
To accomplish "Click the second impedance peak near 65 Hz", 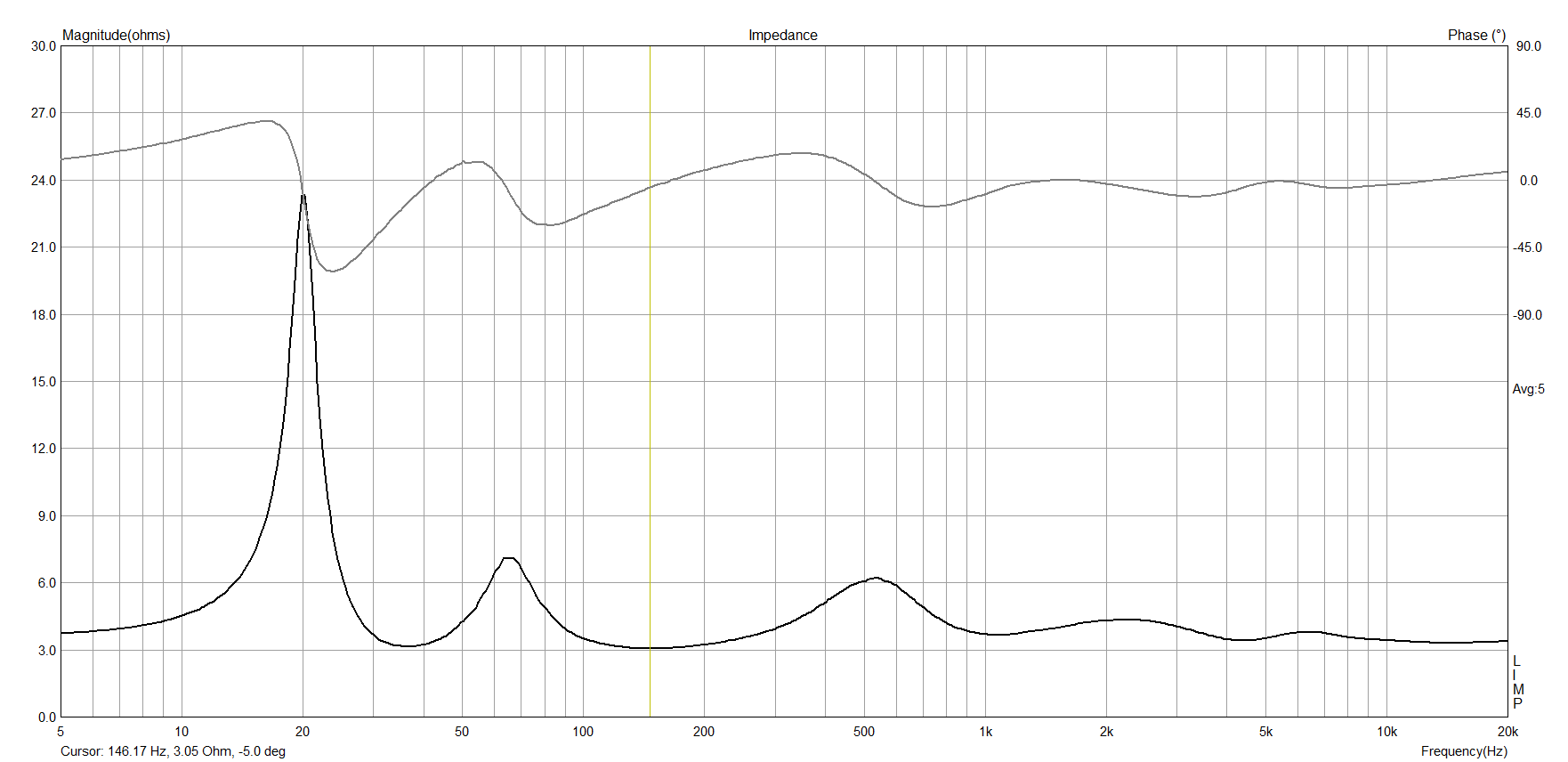I will [509, 559].
